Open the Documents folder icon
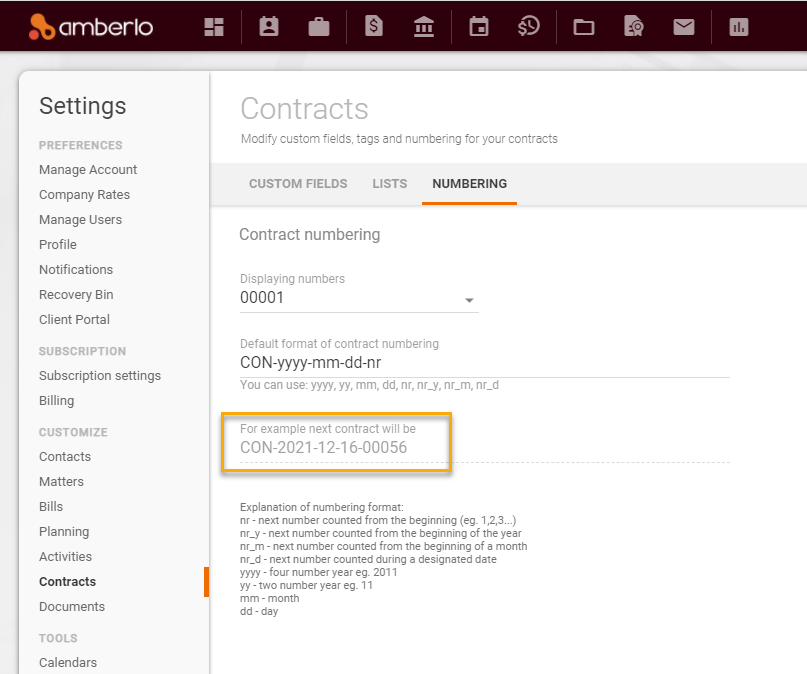The width and height of the screenshot is (807, 674). point(583,27)
